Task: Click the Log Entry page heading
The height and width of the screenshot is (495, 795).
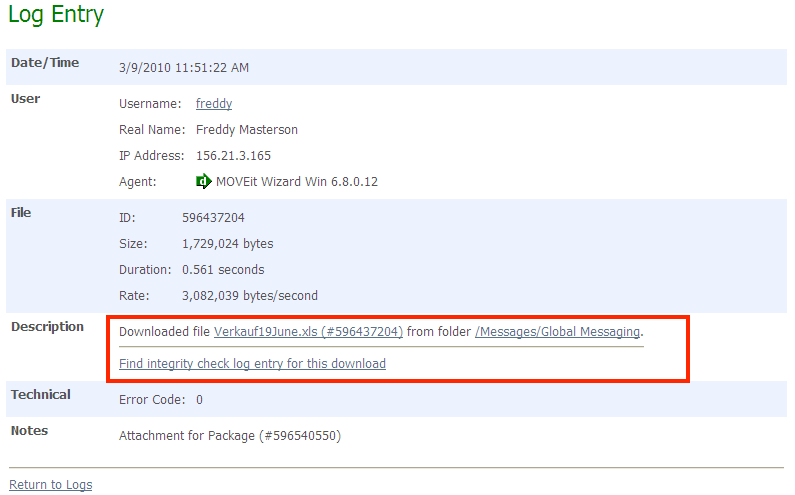Action: click(x=56, y=15)
